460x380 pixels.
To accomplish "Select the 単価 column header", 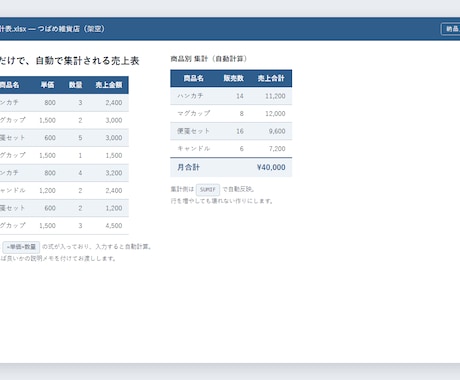I will tap(47, 85).
